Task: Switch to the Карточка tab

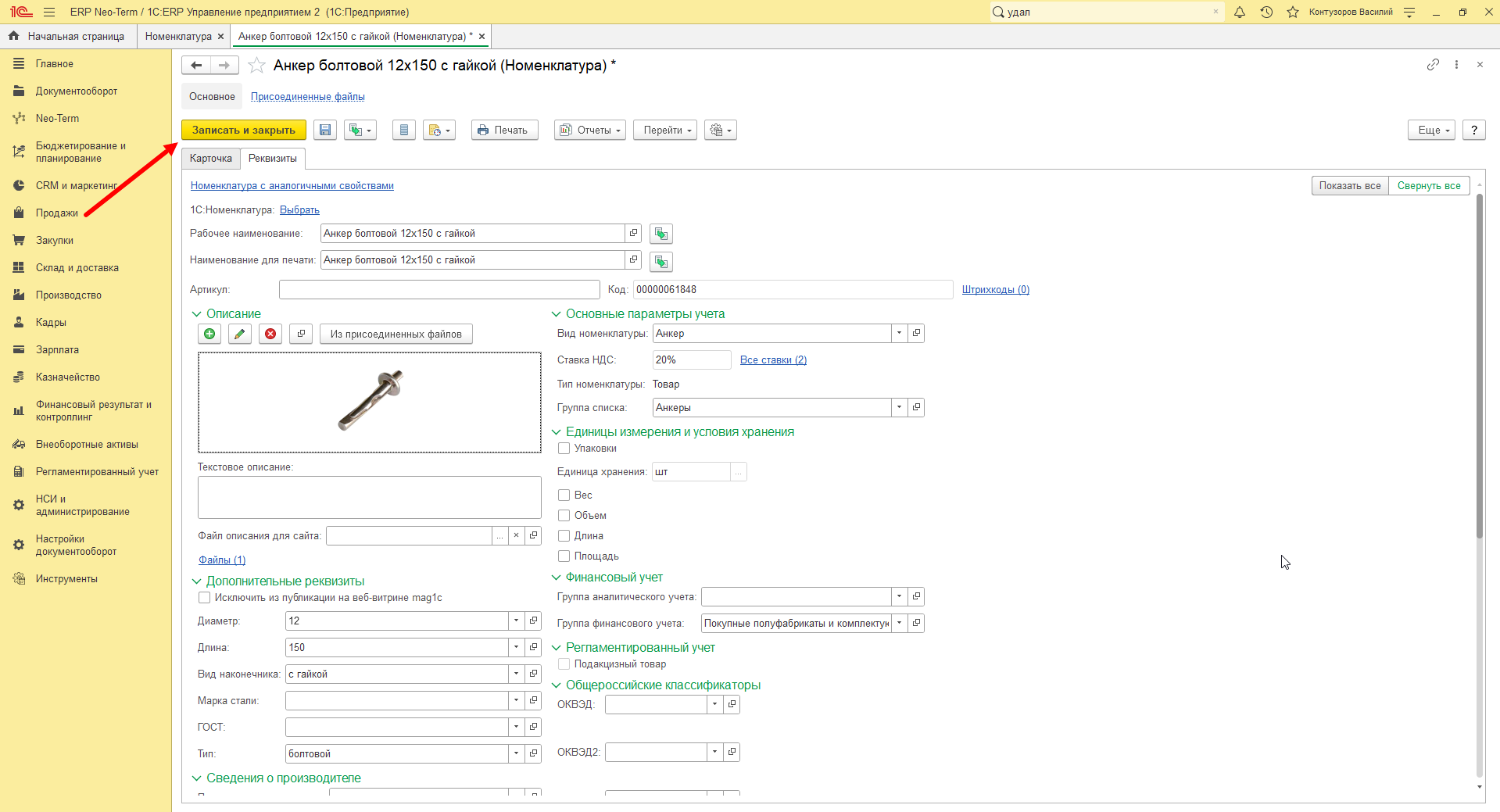Action: click(x=211, y=159)
